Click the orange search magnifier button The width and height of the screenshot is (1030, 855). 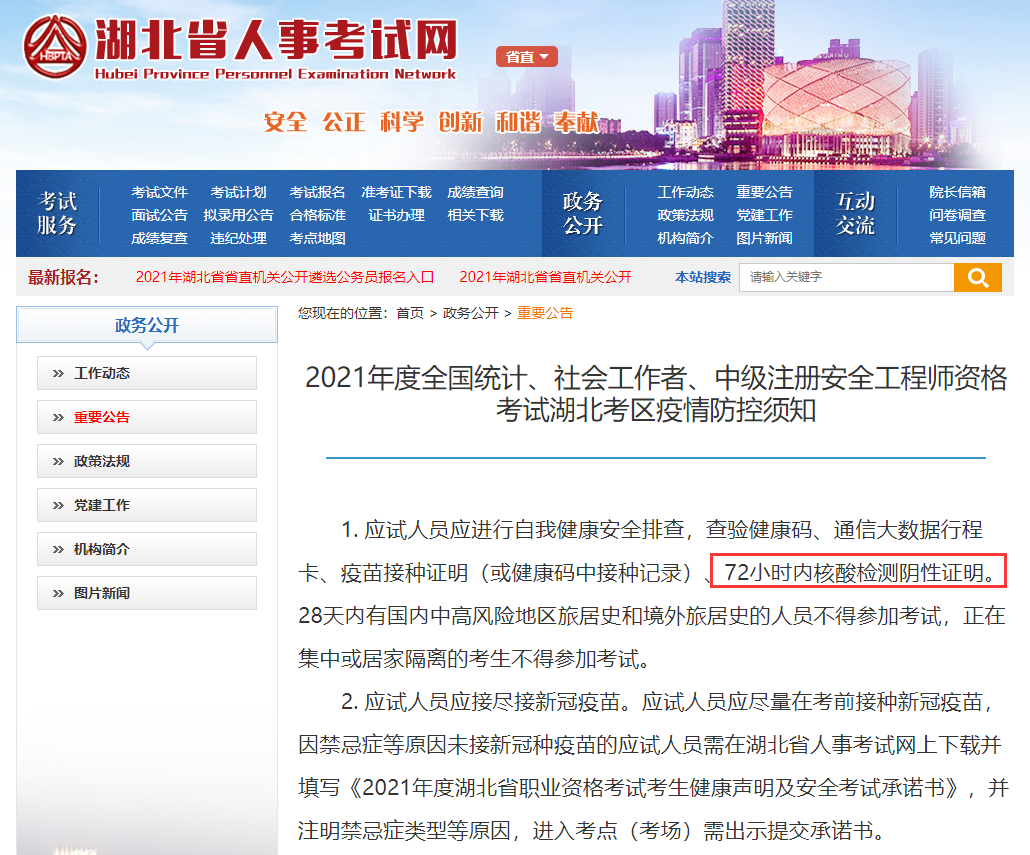pos(977,277)
